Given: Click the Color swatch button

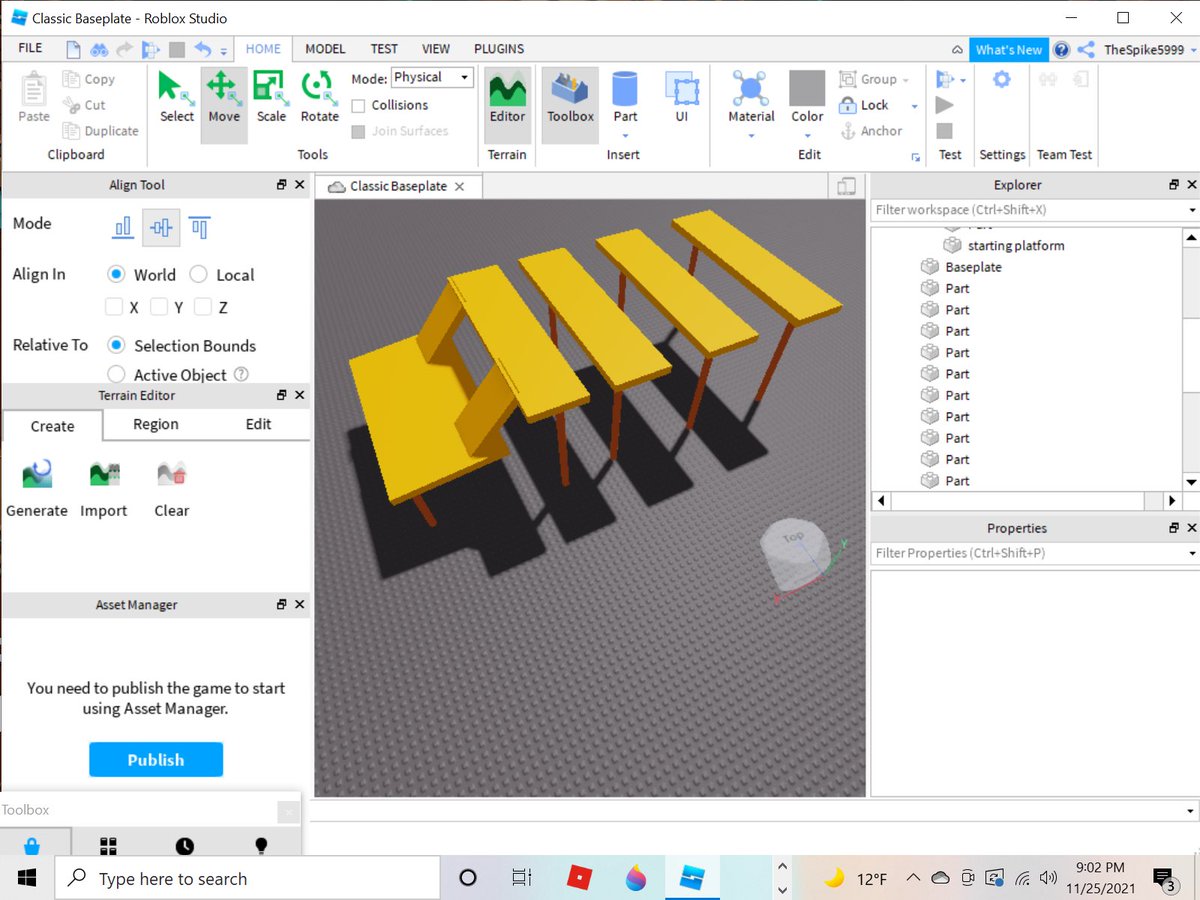Looking at the screenshot, I should pyautogui.click(x=807, y=89).
